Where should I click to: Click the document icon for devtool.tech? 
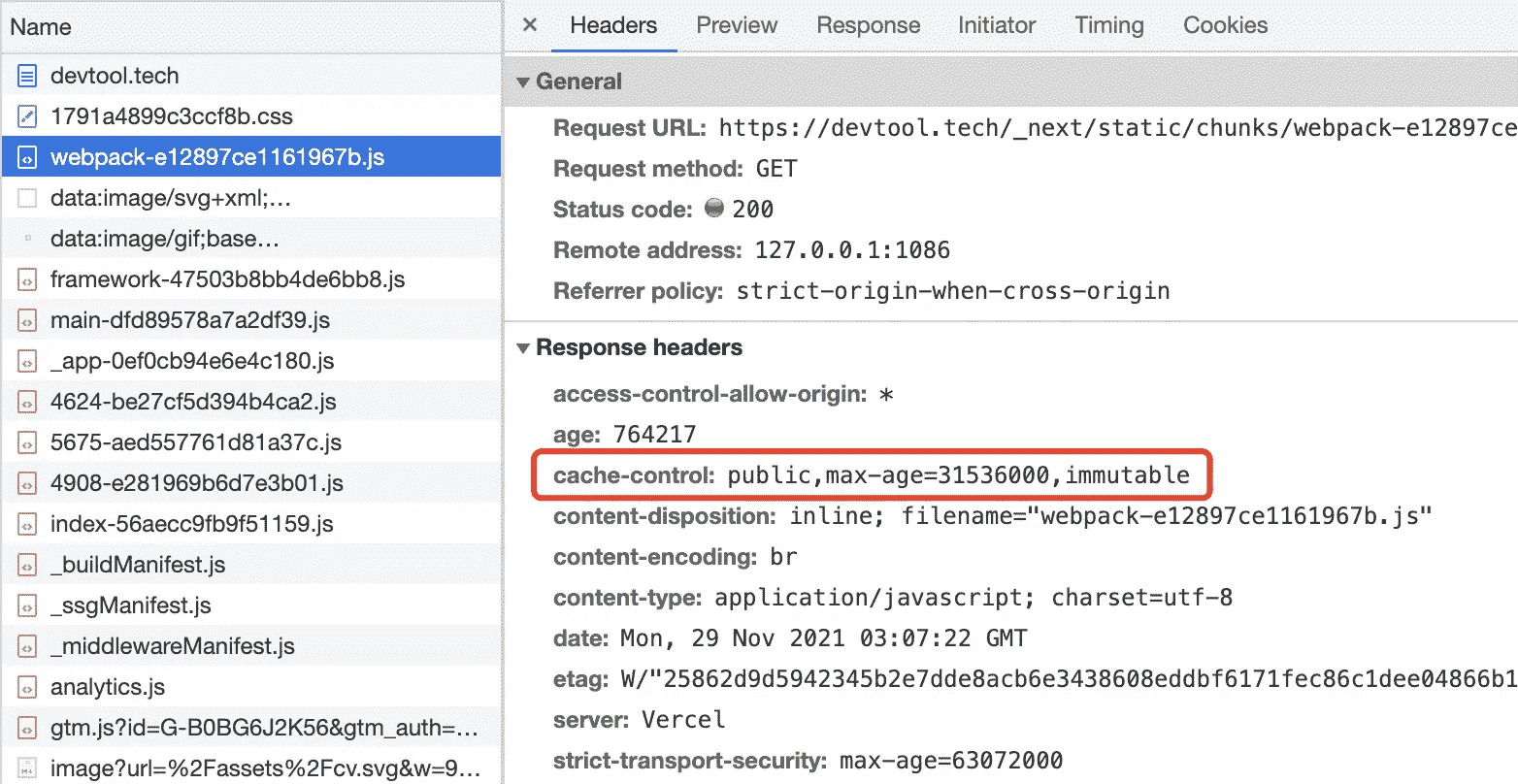[28, 76]
